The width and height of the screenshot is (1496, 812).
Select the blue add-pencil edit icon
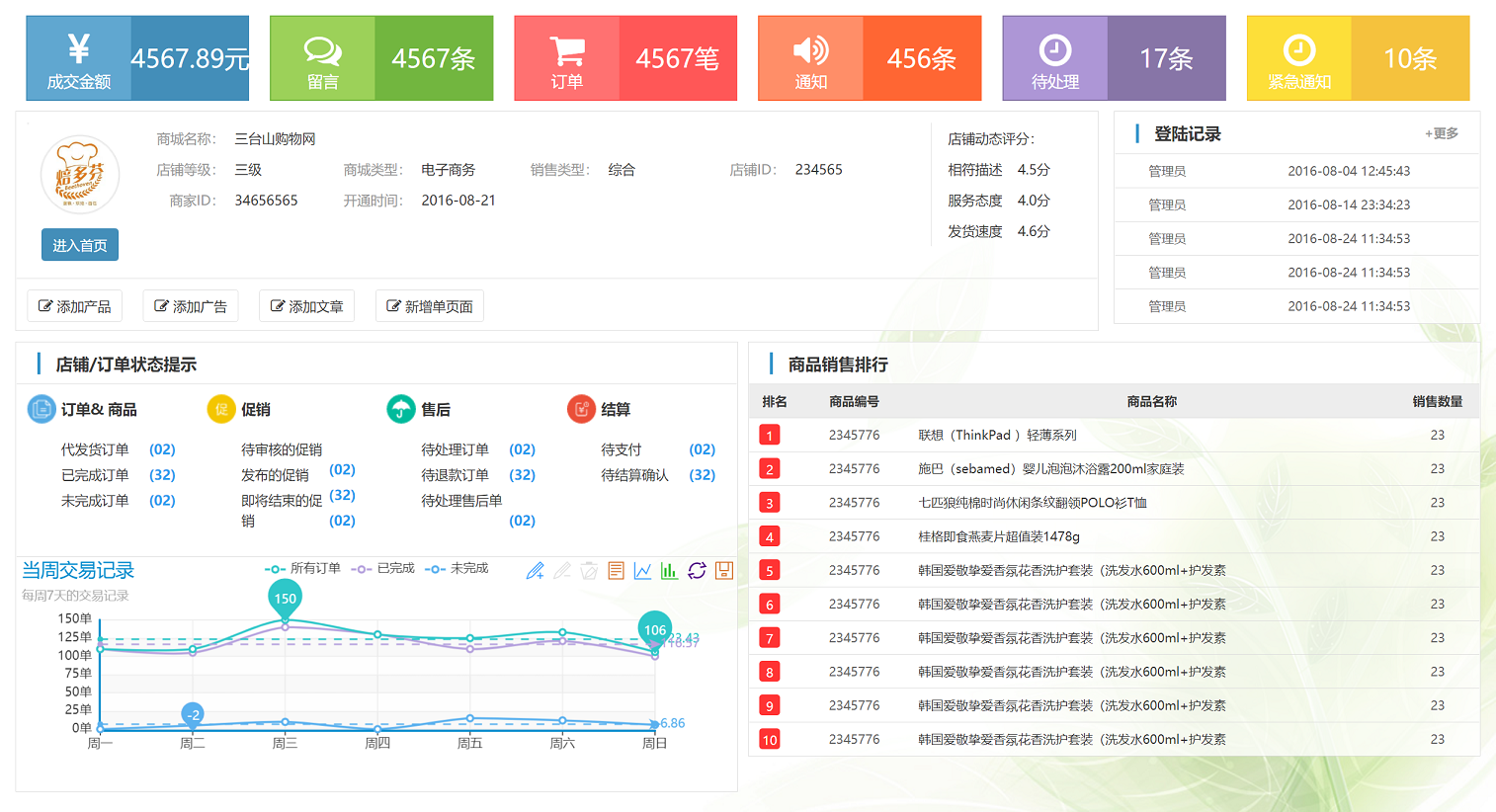tap(536, 570)
